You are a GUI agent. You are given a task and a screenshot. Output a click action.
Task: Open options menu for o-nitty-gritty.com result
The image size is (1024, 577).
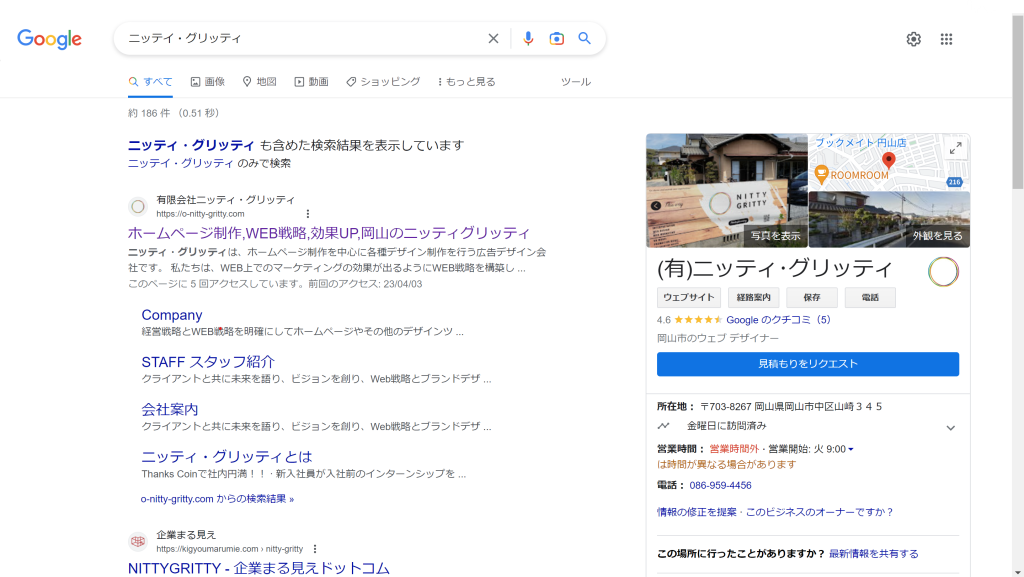tap(308, 214)
